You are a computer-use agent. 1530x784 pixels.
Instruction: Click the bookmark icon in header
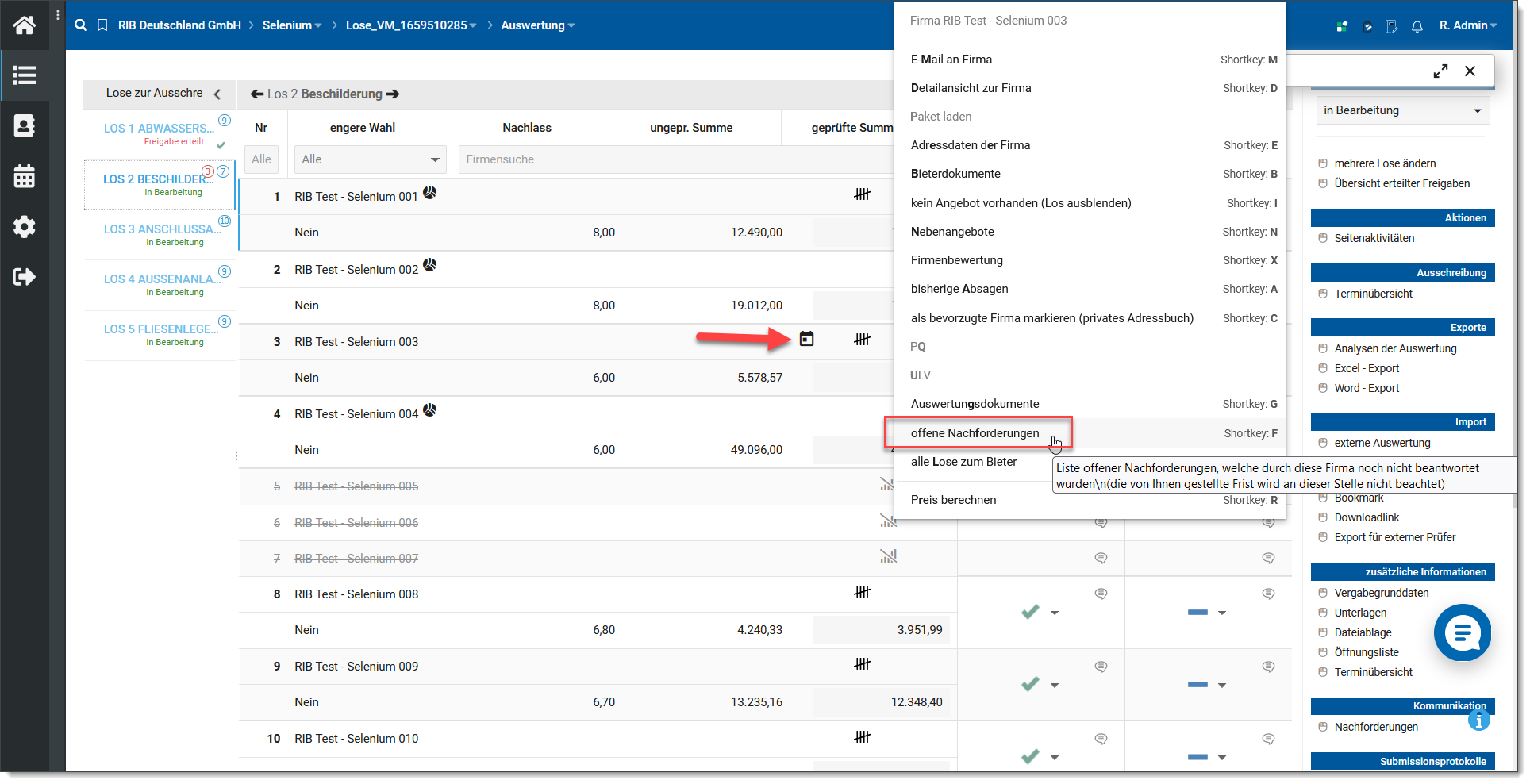(x=102, y=25)
